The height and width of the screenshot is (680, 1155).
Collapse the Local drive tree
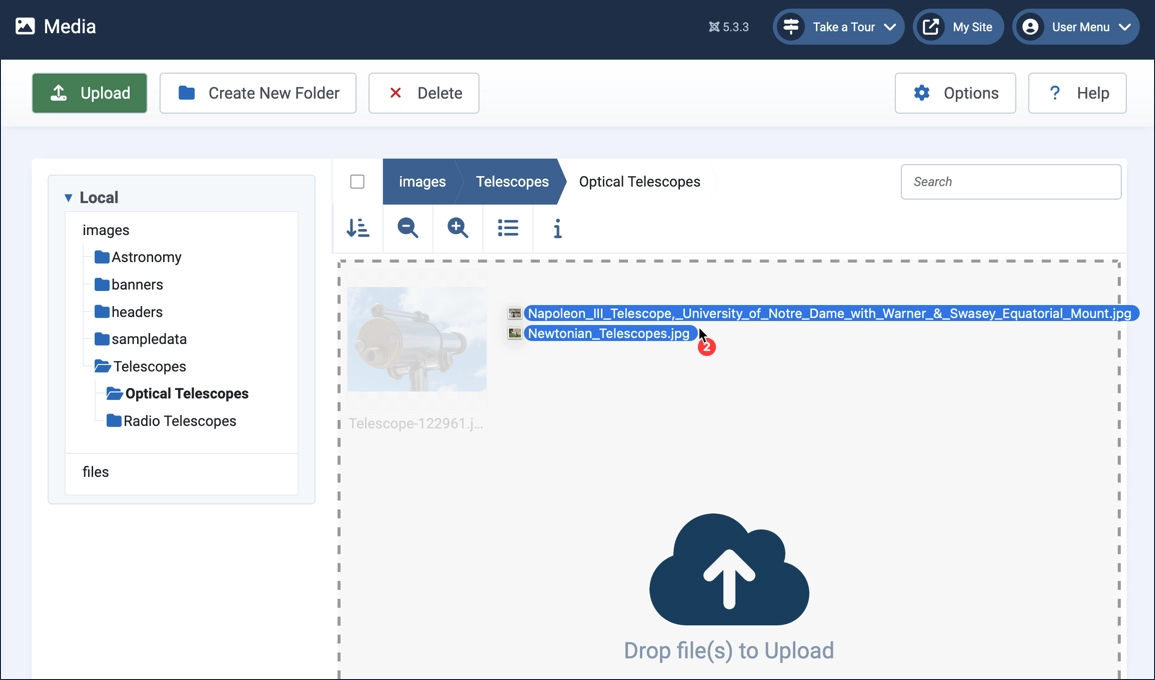(68, 198)
